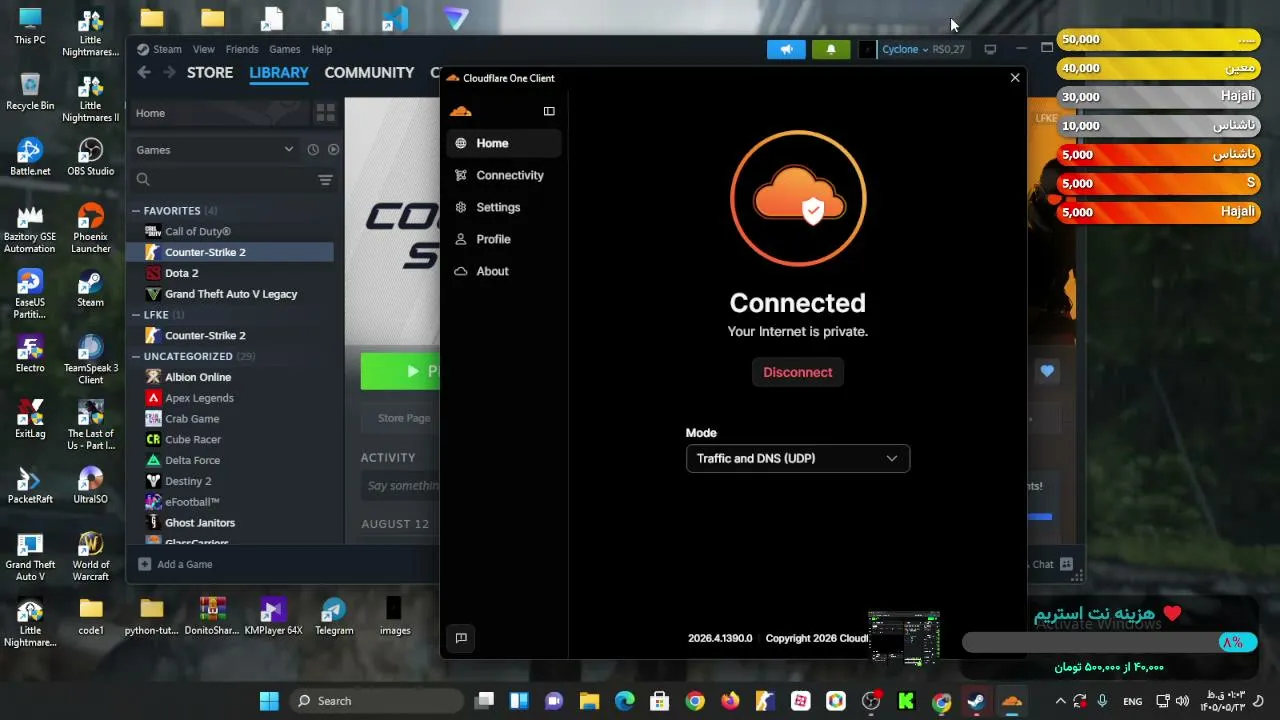This screenshot has height=720, width=1280.
Task: Show hidden system tray icons
Action: (1060, 701)
